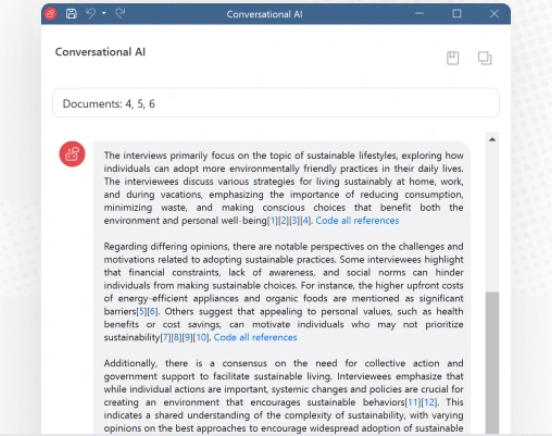Click the Documents: 4, 5, 6 field
Screen dimensions: 552x436
pyautogui.click(x=276, y=103)
